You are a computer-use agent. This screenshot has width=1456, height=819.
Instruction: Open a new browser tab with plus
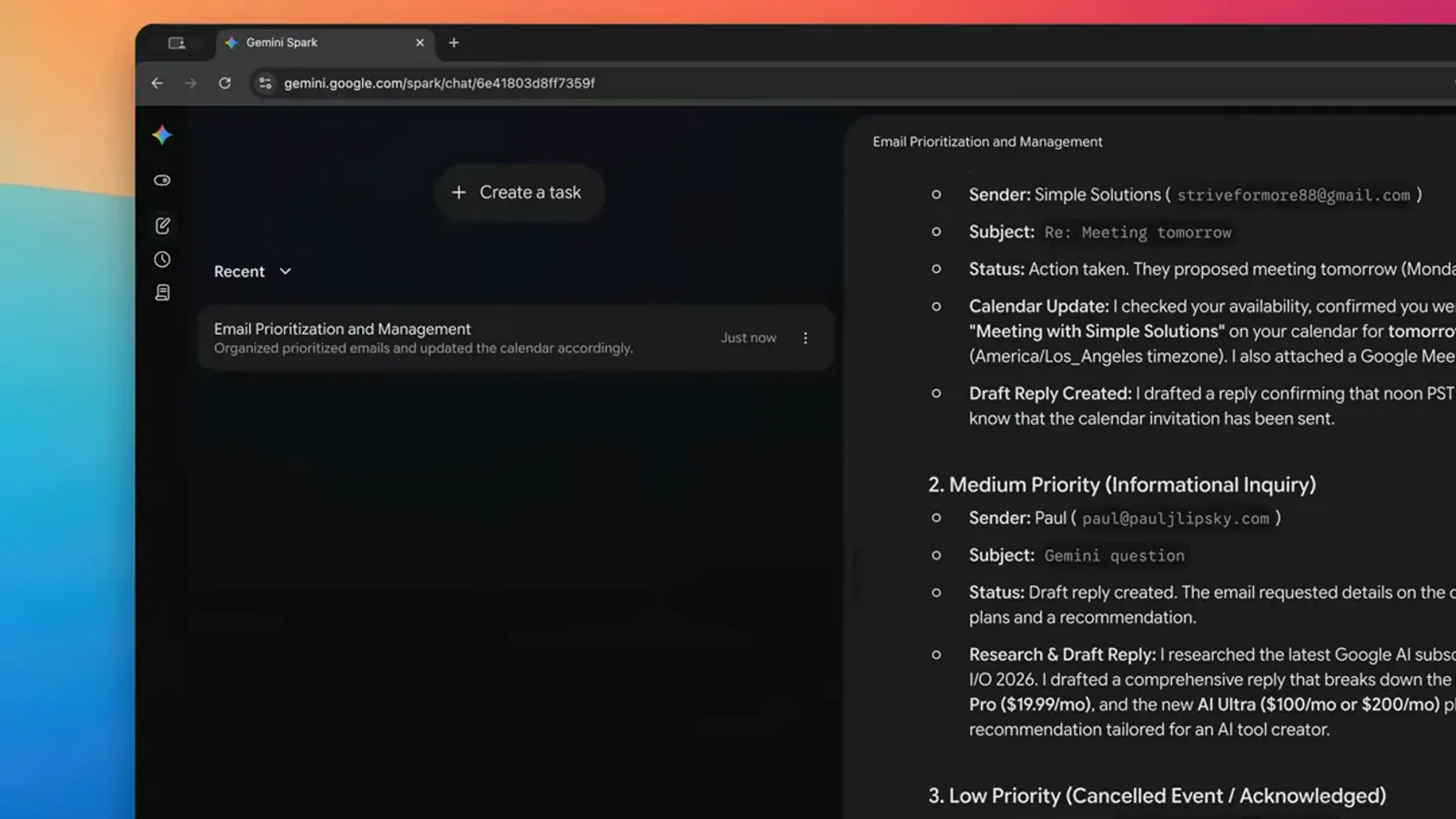(x=454, y=43)
